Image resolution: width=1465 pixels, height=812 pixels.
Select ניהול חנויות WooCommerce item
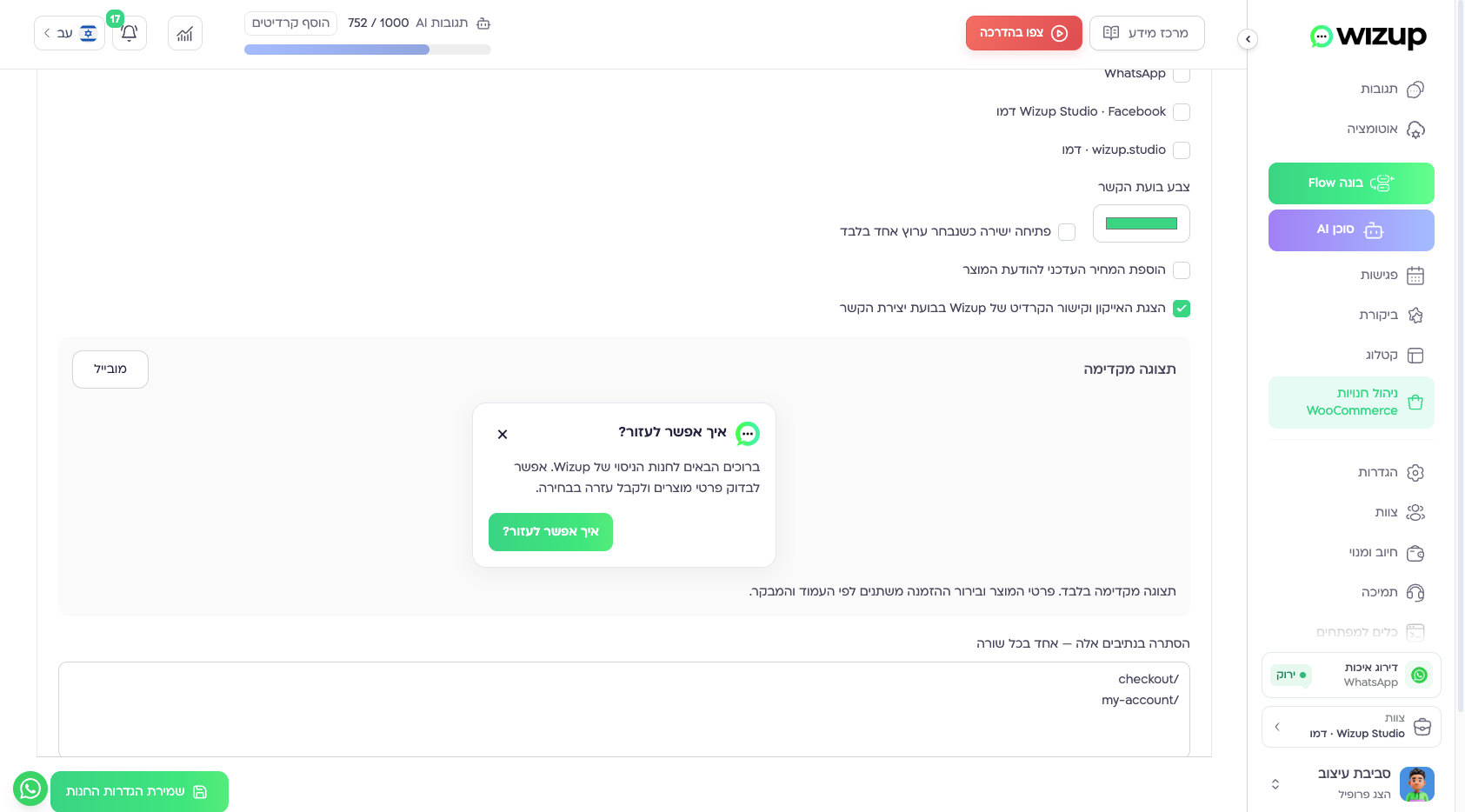point(1351,403)
